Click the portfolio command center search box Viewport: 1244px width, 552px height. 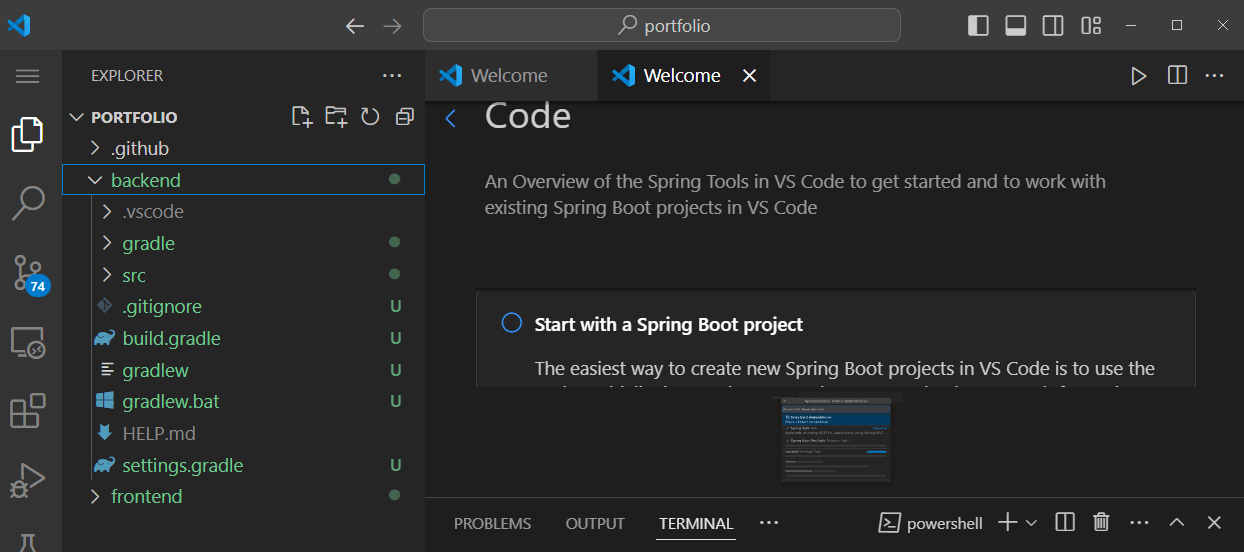662,26
